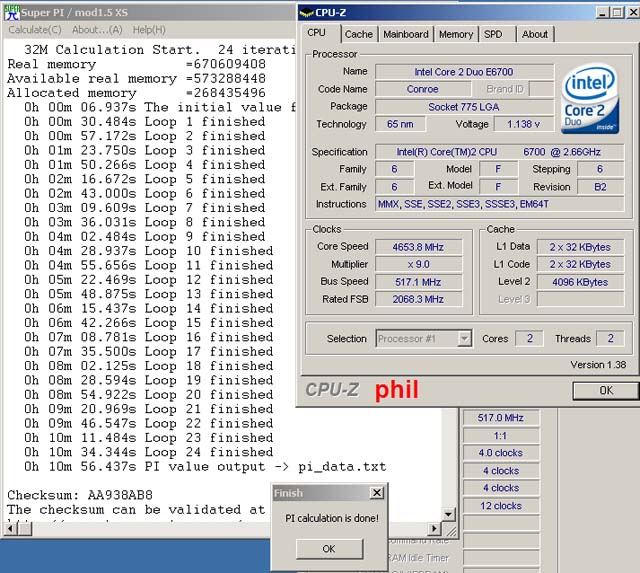Switch to the CPU tab in CPU-Z
This screenshot has width=640, height=573.
(x=317, y=33)
